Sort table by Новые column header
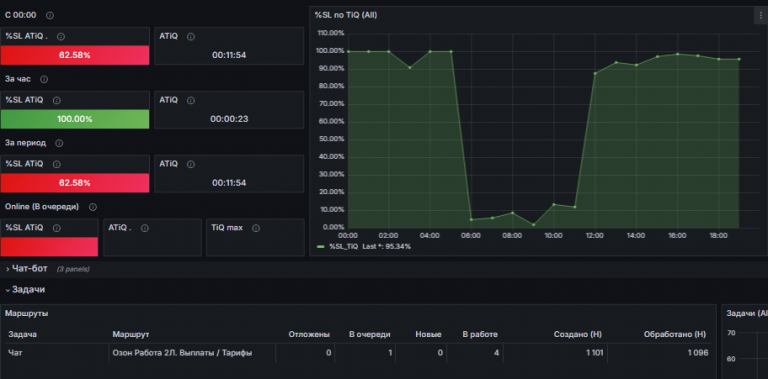This screenshot has height=379, width=768. coord(429,334)
